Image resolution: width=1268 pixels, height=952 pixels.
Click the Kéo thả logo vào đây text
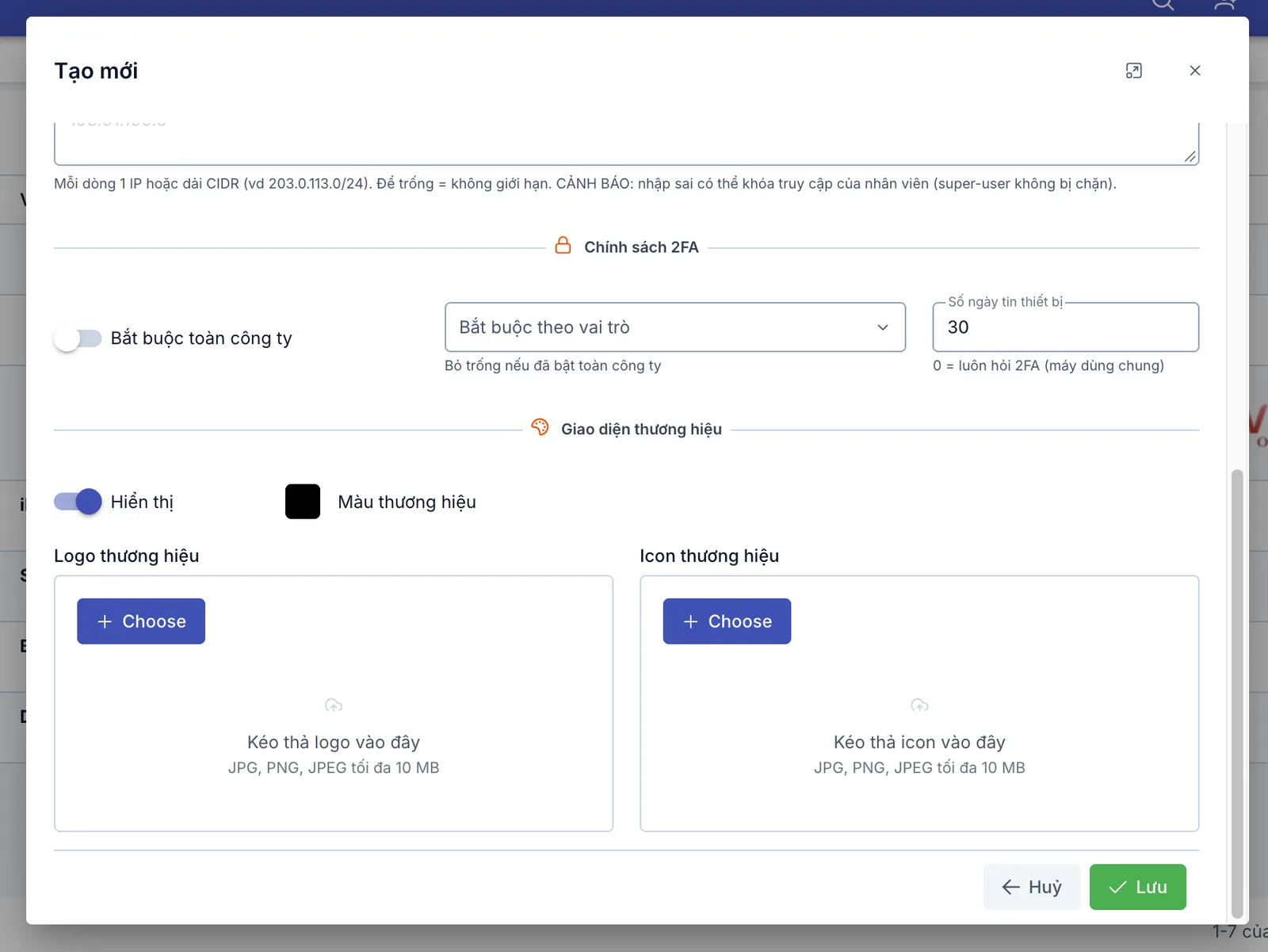[x=334, y=742]
